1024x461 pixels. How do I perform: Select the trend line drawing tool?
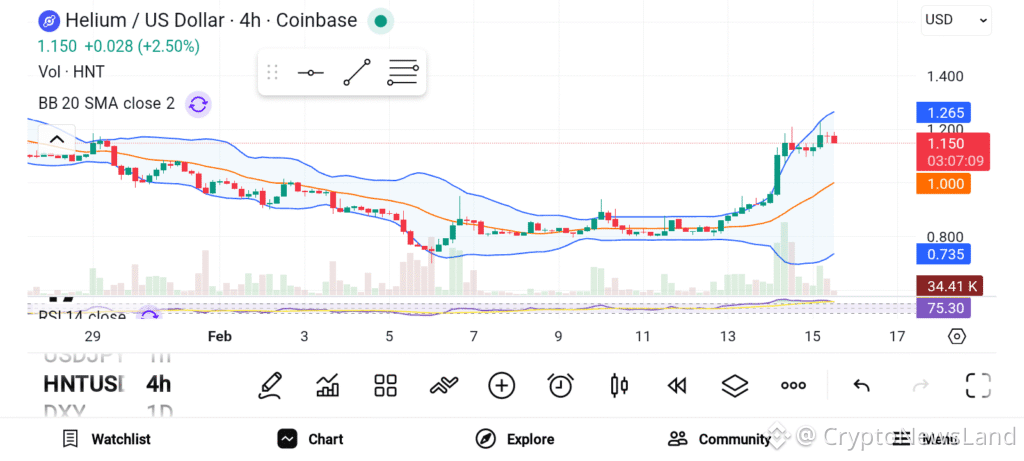click(356, 73)
